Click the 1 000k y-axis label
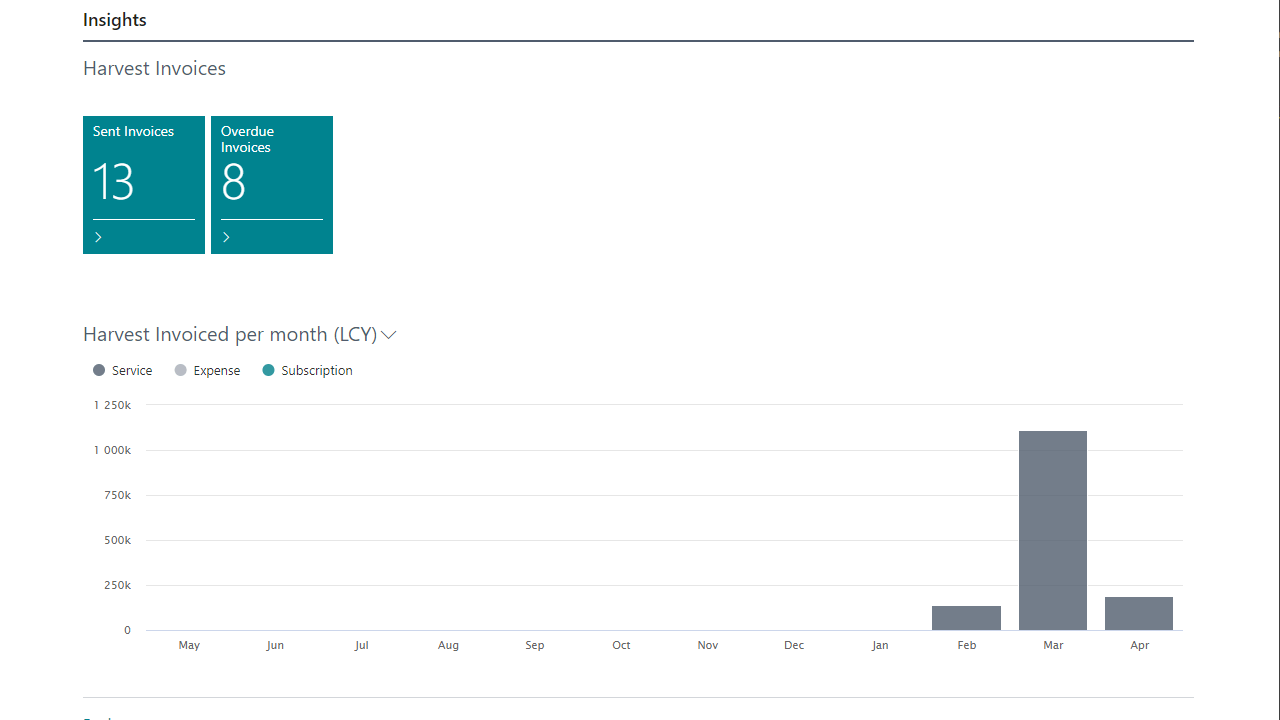 click(x=113, y=450)
